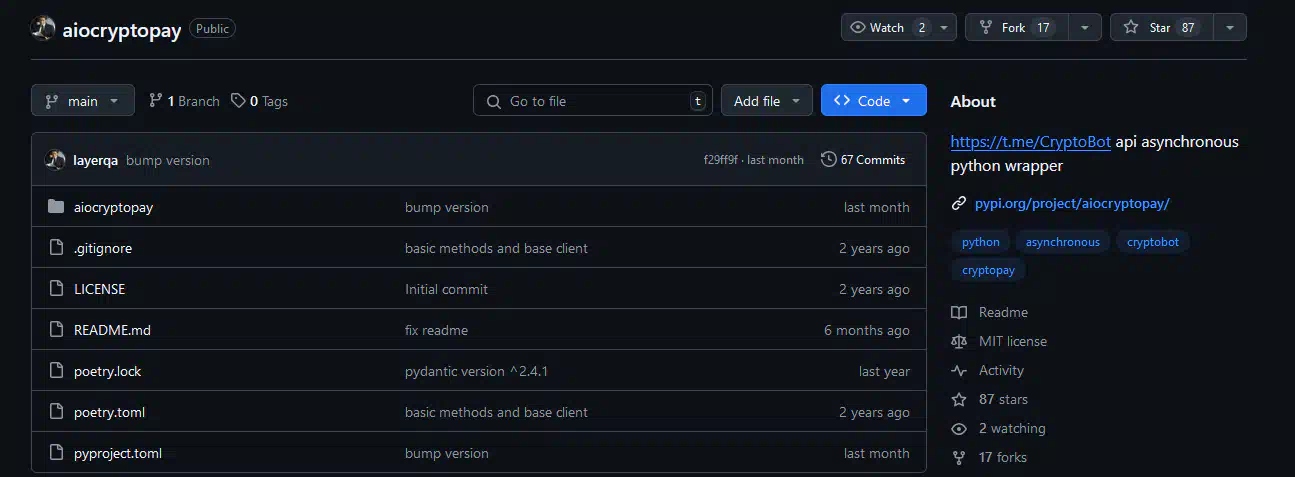The height and width of the screenshot is (477, 1295).
Task: Open the poetry.toml file
Action: point(110,412)
